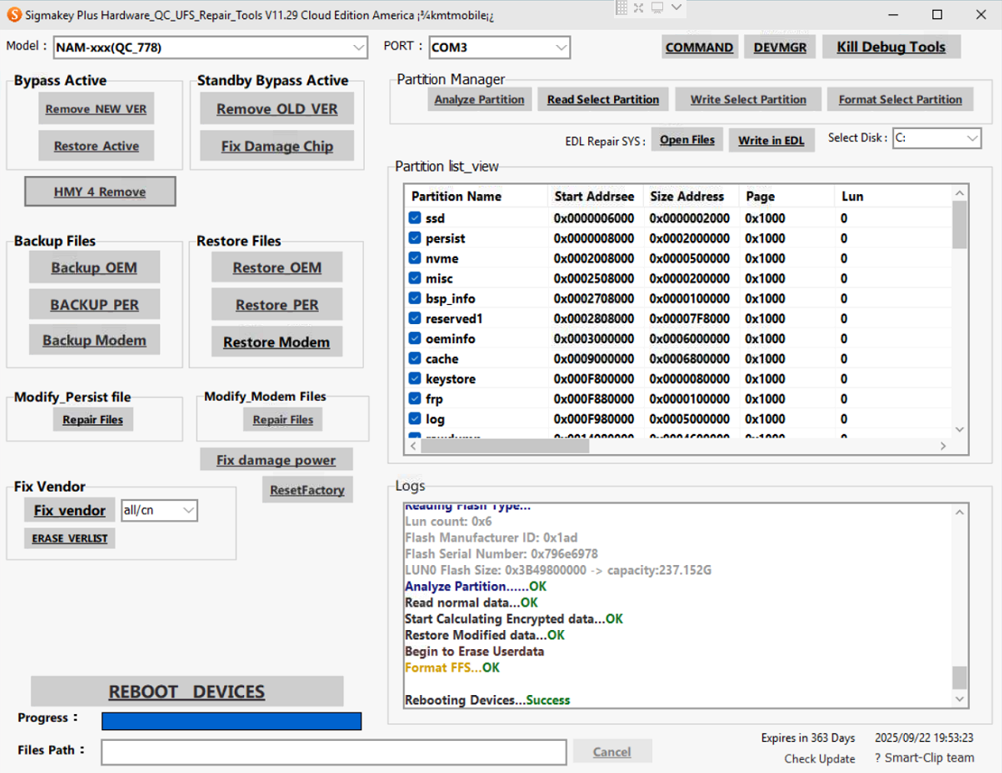Deselect the oeminfo partition checkbox

[x=415, y=339]
